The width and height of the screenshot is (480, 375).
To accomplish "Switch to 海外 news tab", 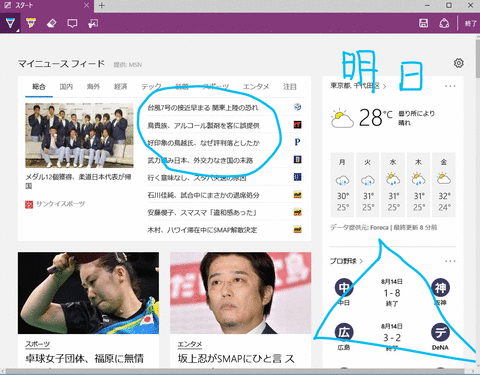I will coord(93,87).
